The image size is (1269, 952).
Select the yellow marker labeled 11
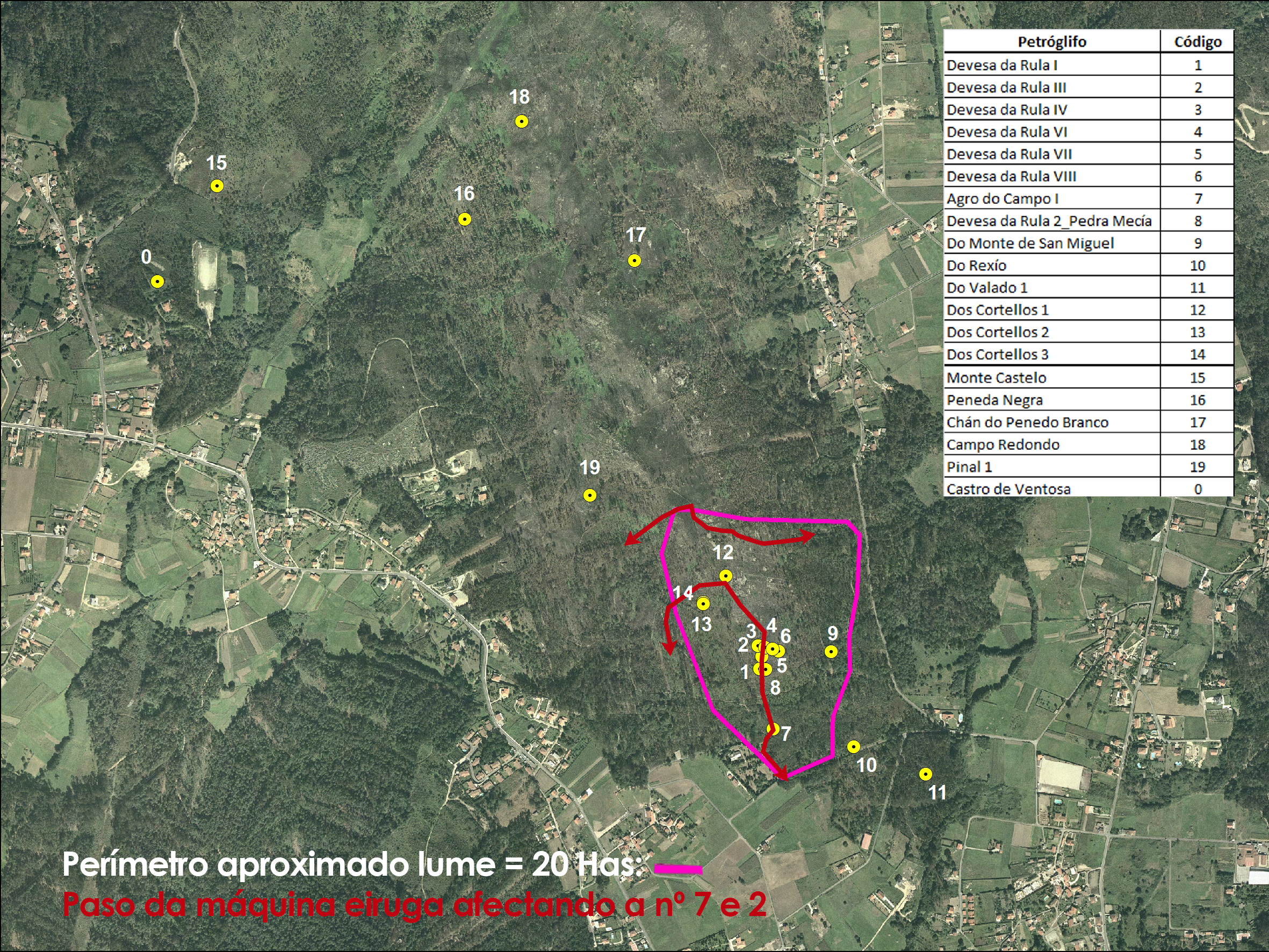(925, 774)
